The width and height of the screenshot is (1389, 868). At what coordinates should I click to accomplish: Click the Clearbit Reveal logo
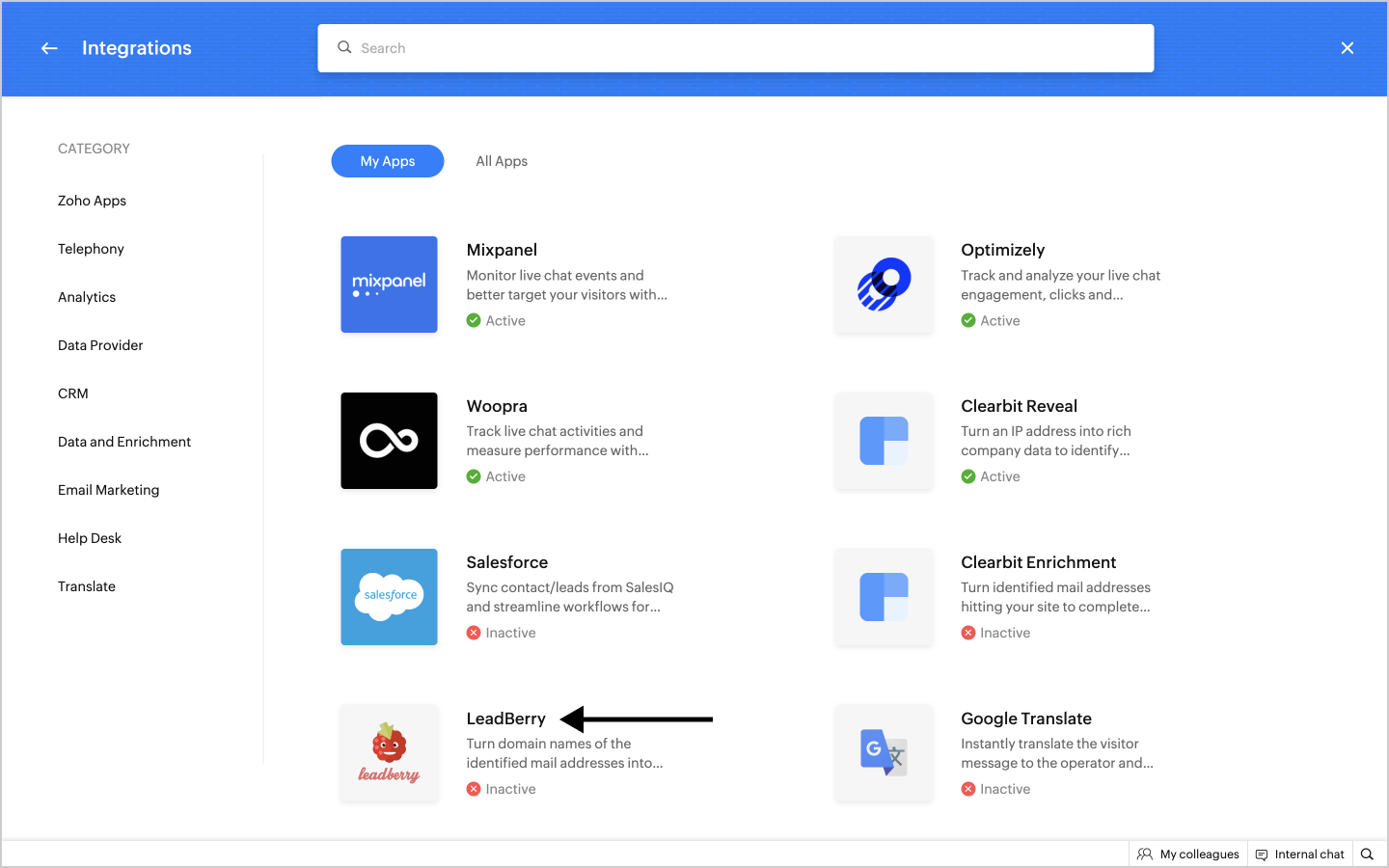[x=884, y=441]
